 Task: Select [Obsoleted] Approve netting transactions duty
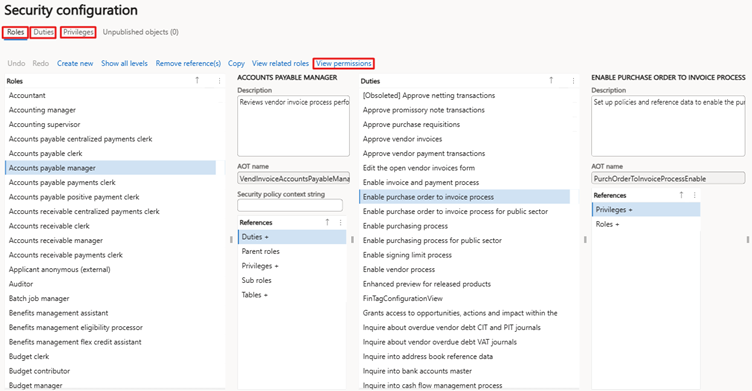click(464, 95)
